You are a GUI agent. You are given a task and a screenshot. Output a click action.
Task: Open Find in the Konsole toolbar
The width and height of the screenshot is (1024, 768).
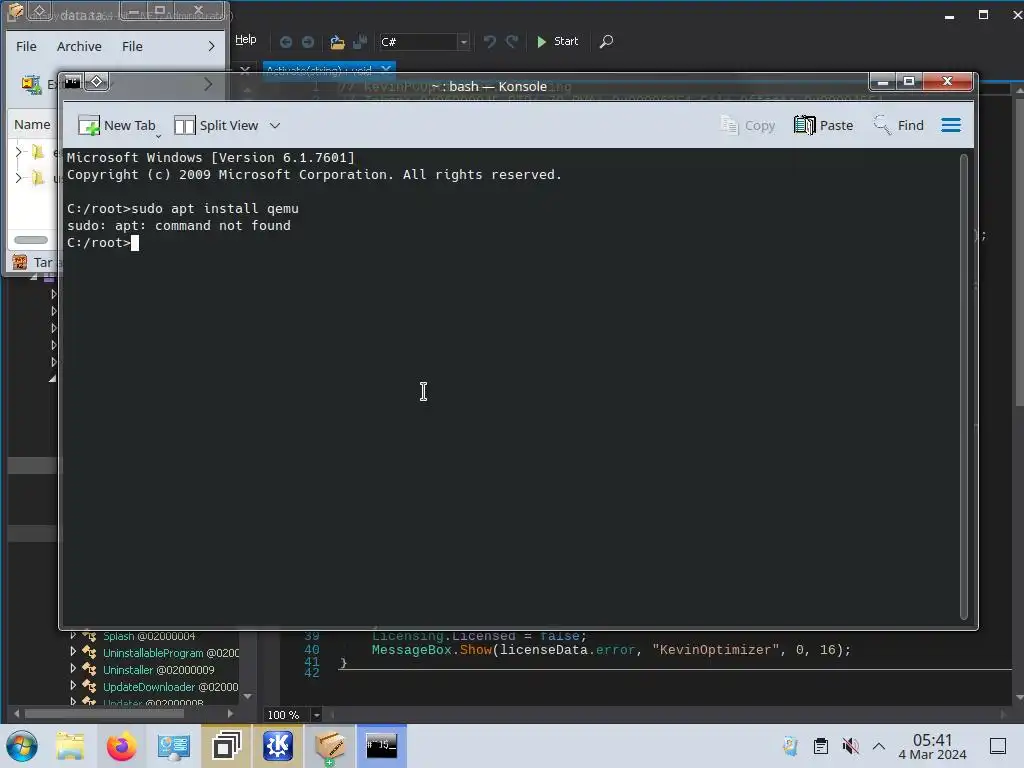click(898, 125)
